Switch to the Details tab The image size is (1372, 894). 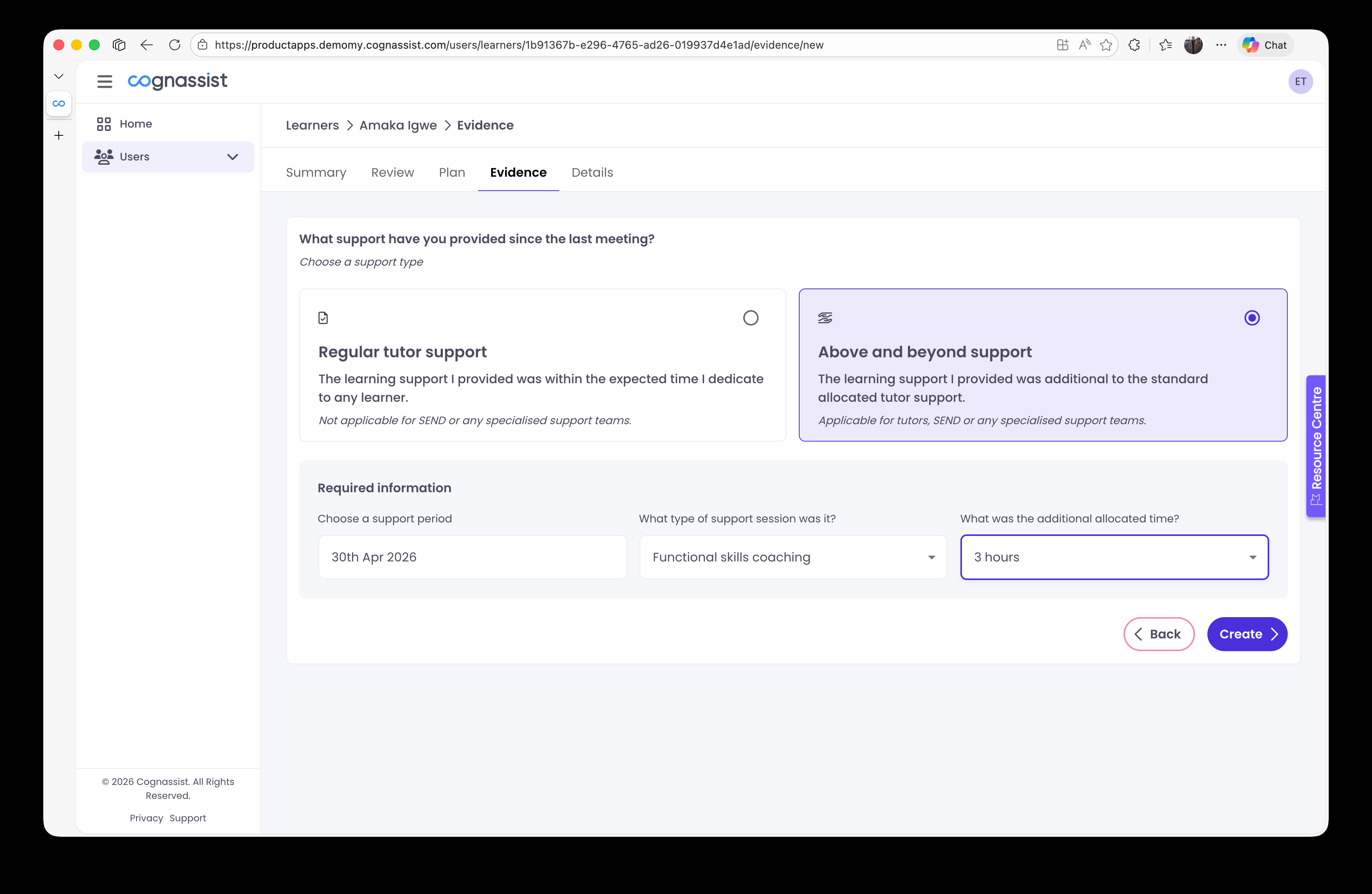pyautogui.click(x=592, y=172)
